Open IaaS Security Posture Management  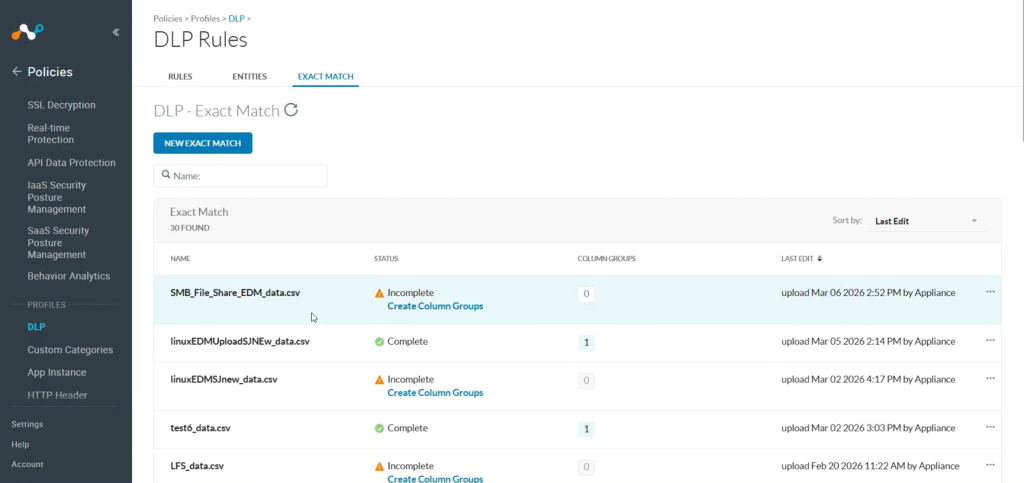click(57, 197)
